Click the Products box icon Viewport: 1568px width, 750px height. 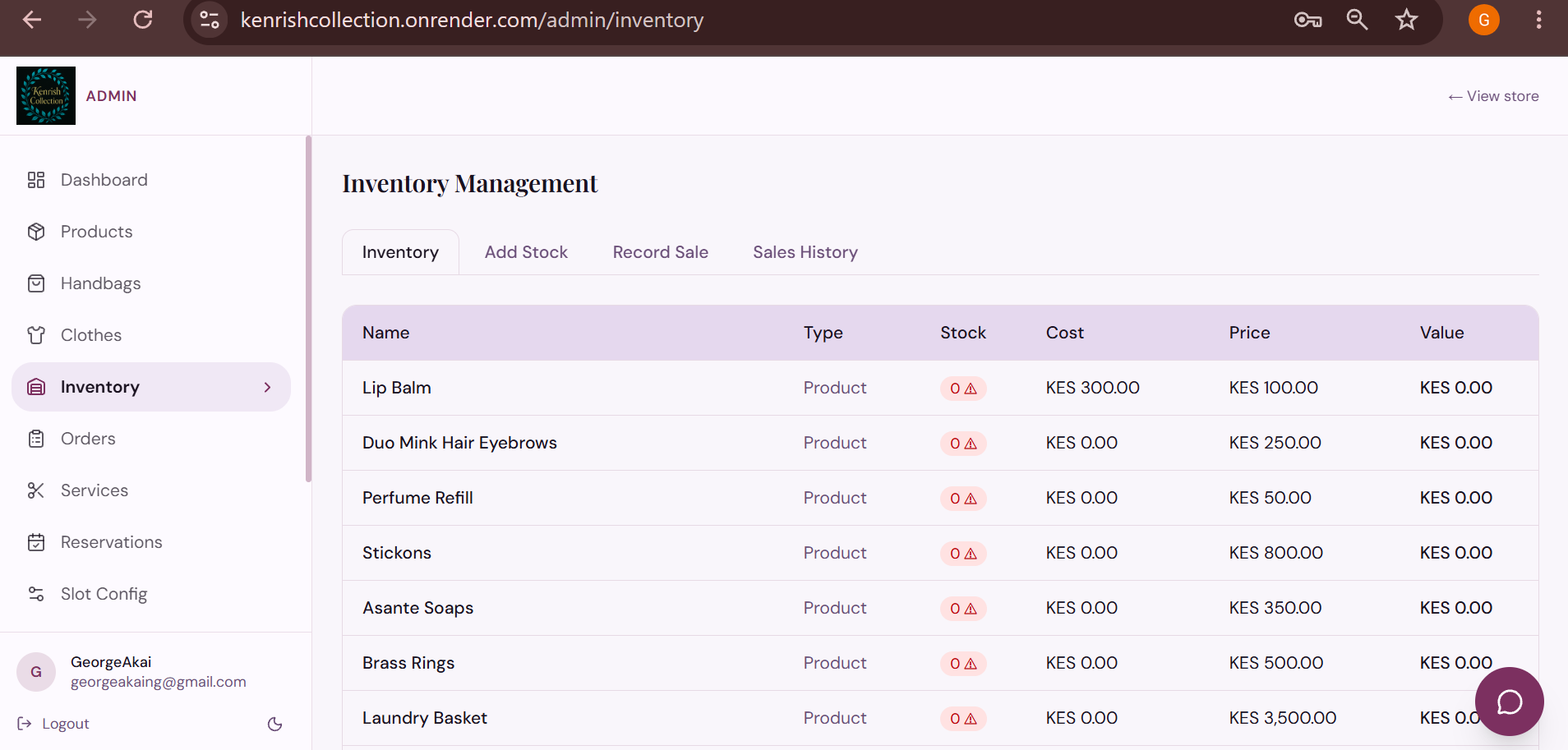pos(36,232)
